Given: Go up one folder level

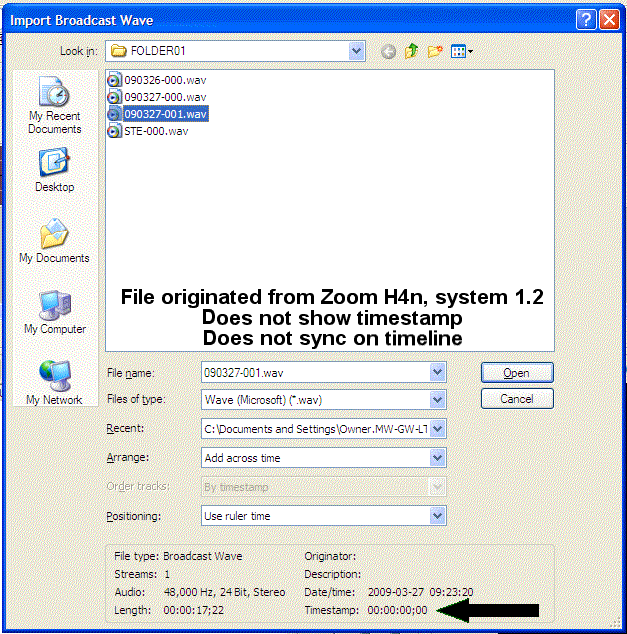Looking at the screenshot, I should pos(412,51).
